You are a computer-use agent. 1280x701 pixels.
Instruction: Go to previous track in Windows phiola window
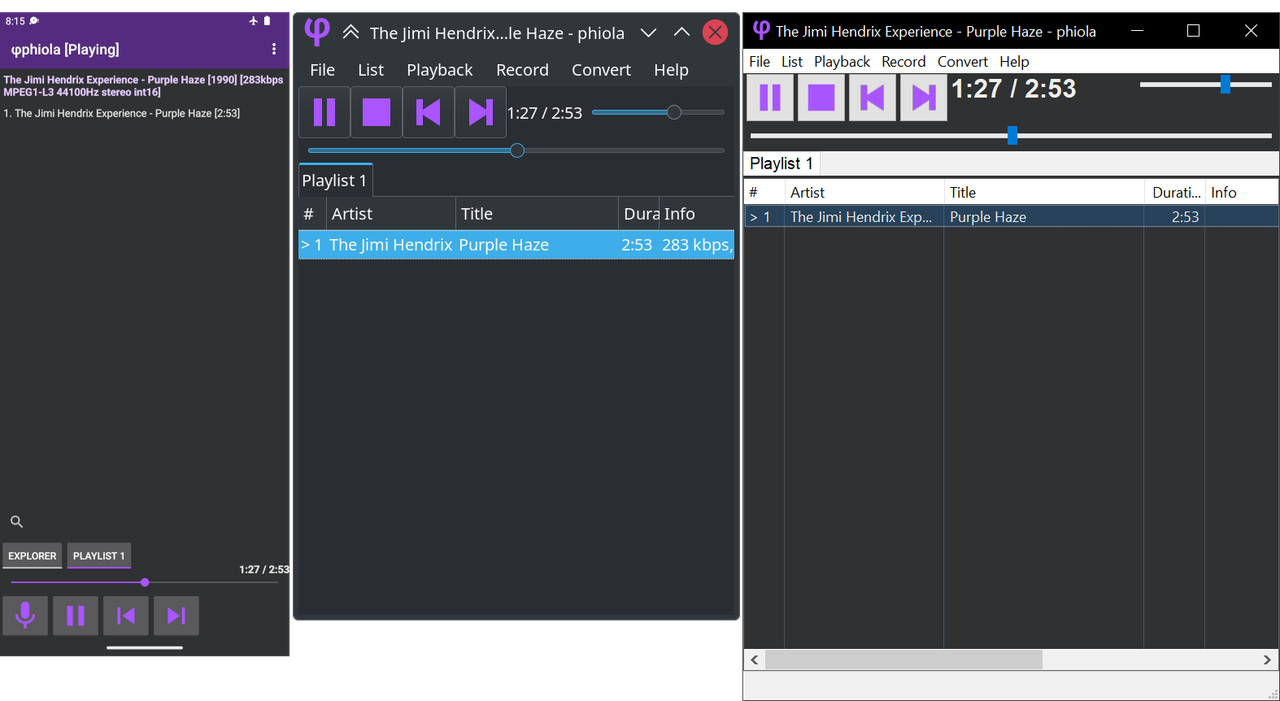tap(872, 97)
